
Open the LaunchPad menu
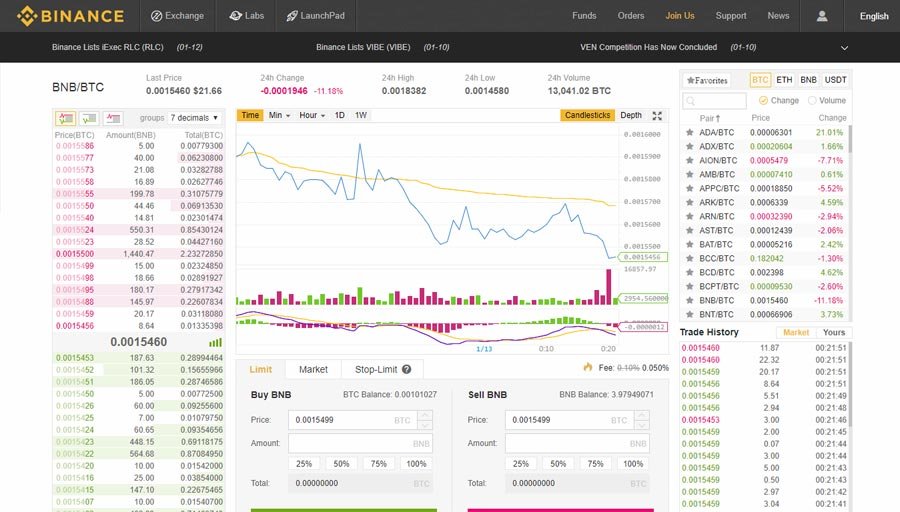click(316, 16)
